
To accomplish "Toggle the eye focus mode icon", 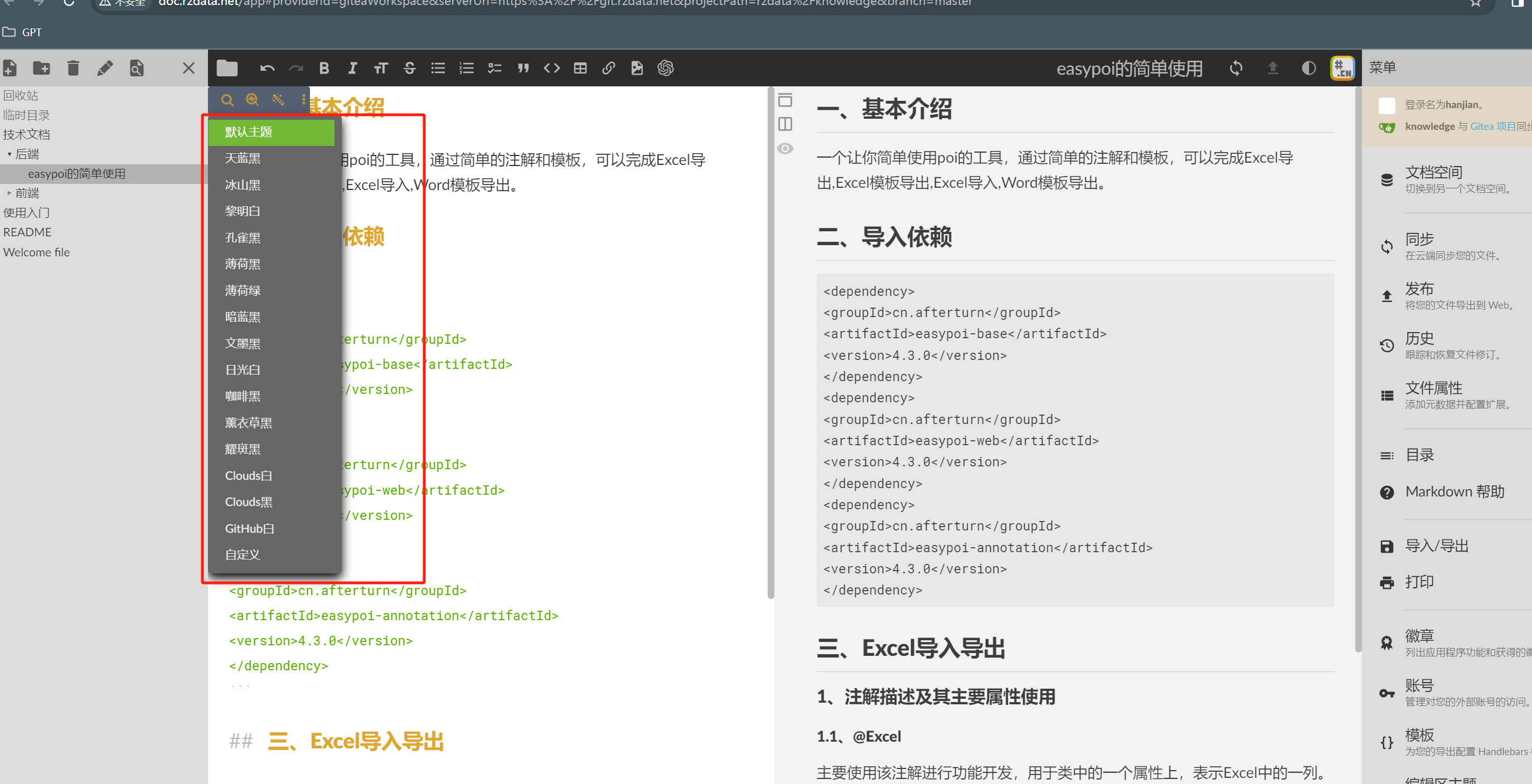I will click(785, 149).
